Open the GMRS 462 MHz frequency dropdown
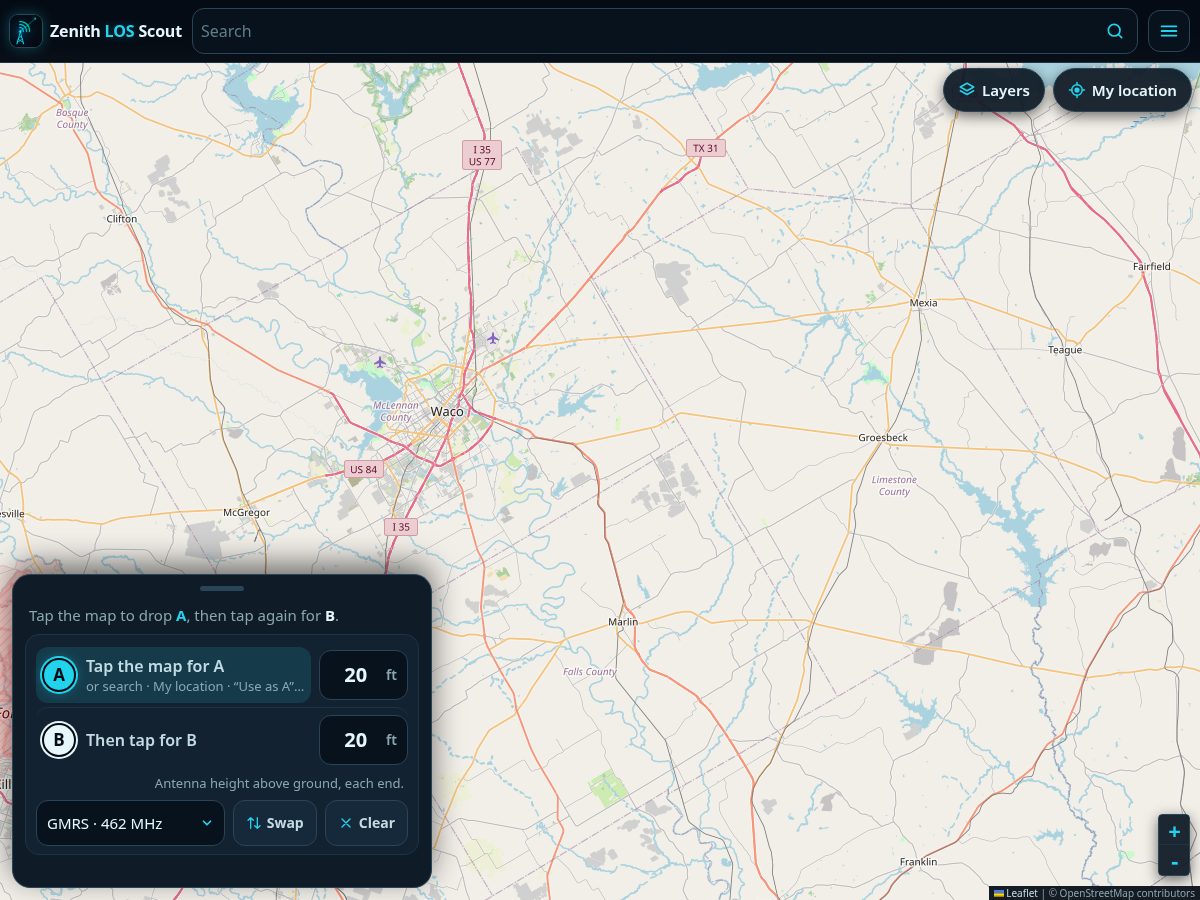 [x=130, y=823]
